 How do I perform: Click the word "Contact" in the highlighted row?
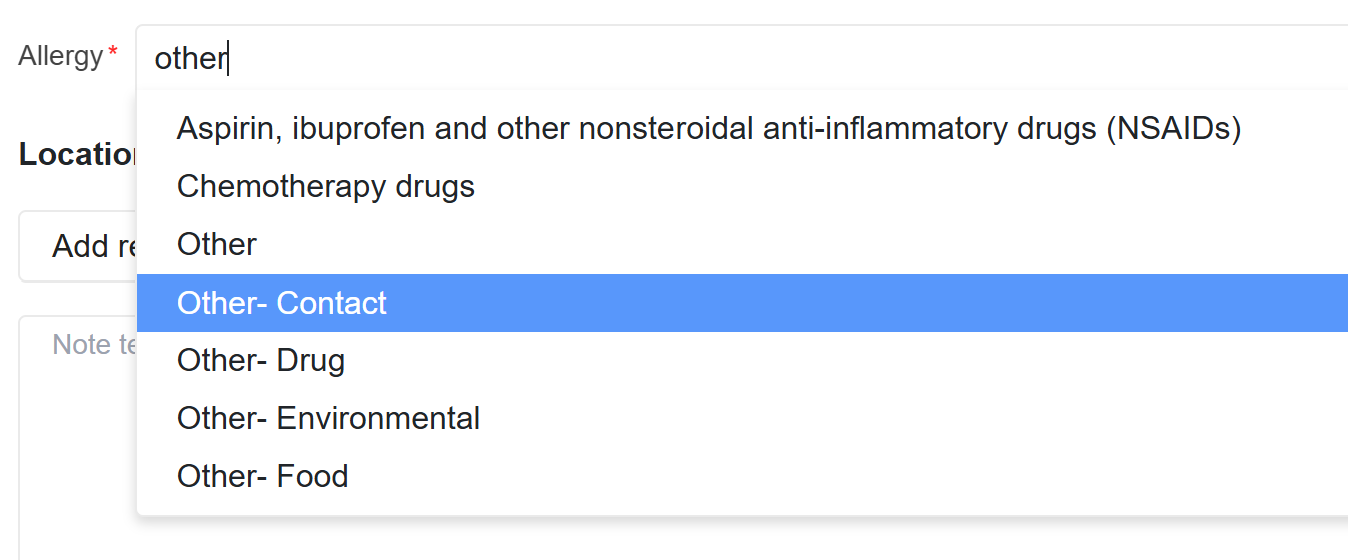[x=331, y=303]
